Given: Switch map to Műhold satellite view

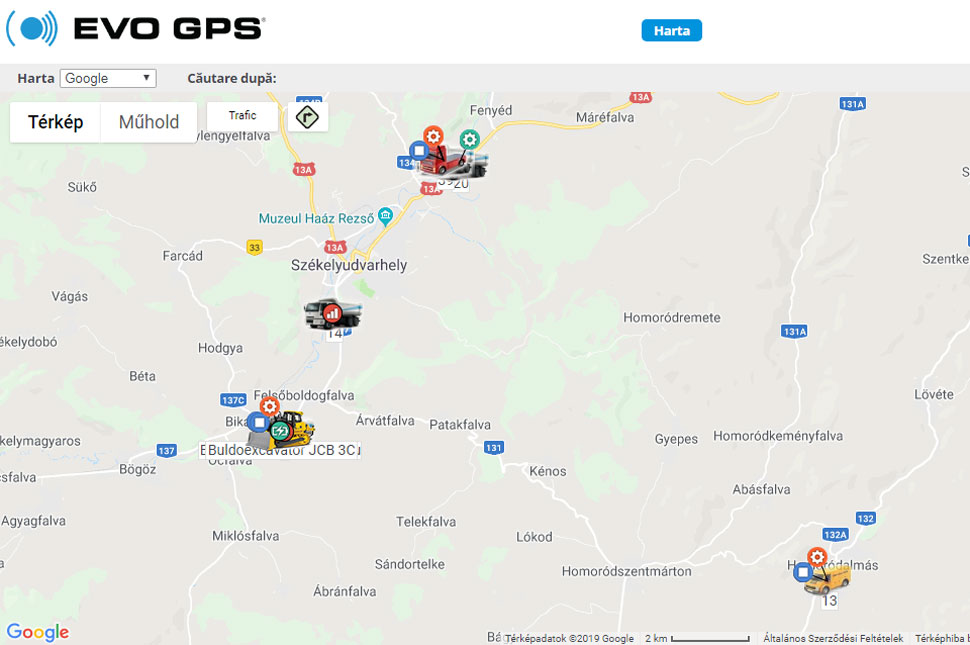Looking at the screenshot, I should (148, 122).
